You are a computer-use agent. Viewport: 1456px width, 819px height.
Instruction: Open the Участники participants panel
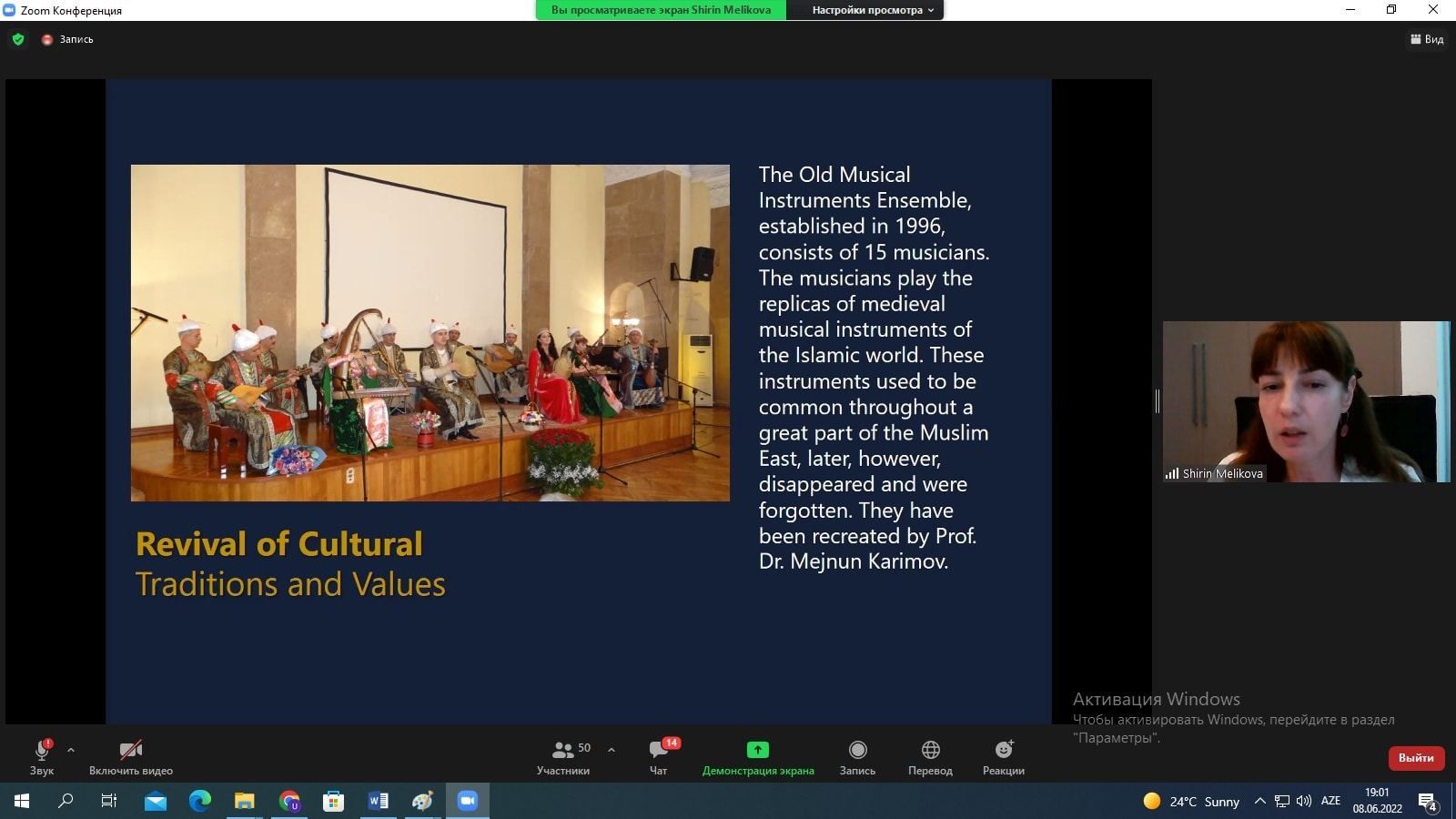coord(563,756)
